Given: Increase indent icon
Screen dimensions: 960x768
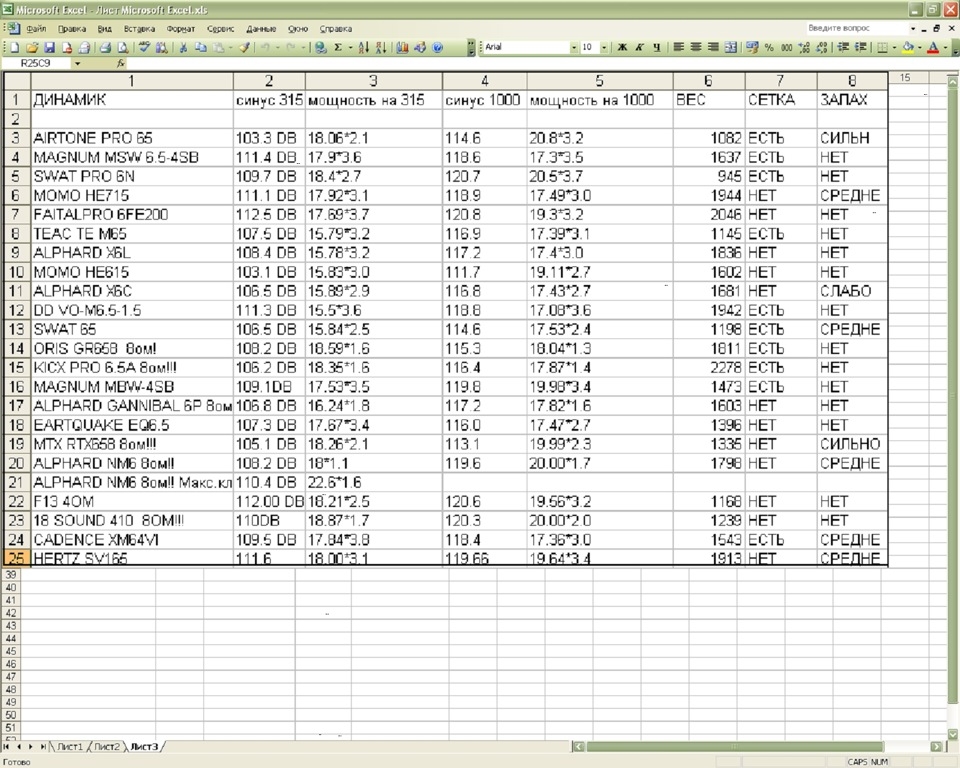Looking at the screenshot, I should tap(860, 47).
